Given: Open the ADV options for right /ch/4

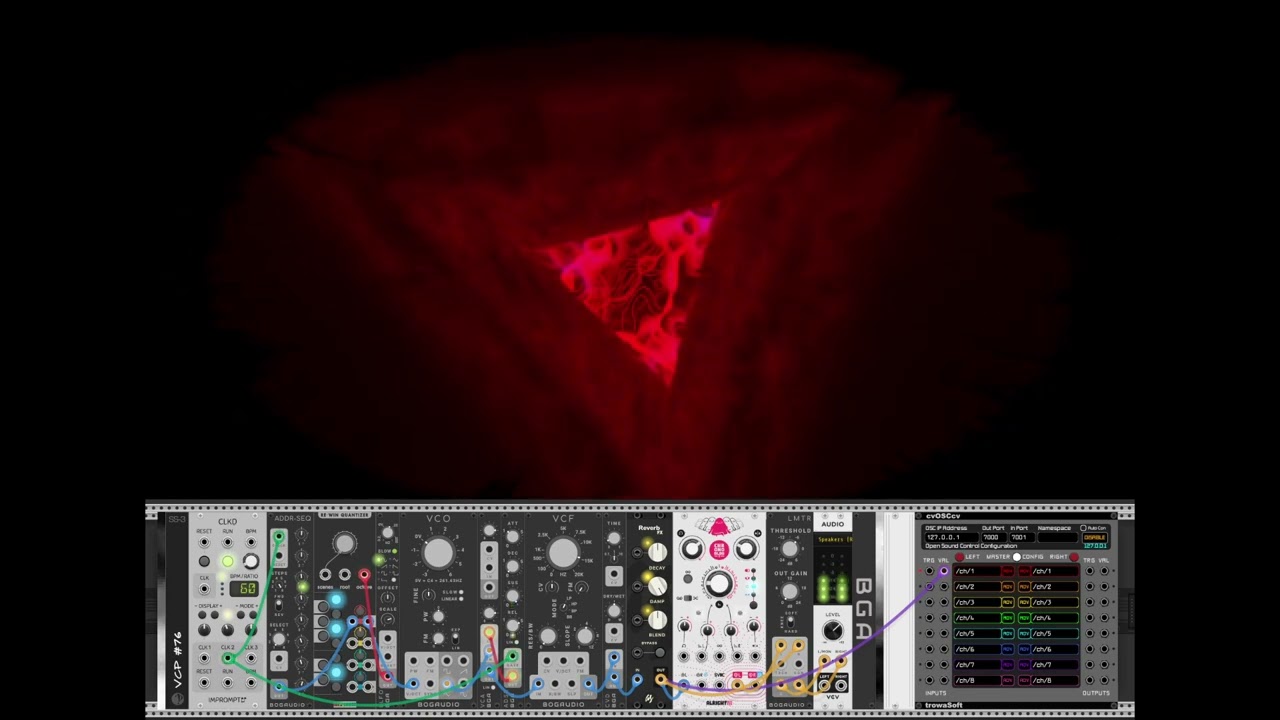Looking at the screenshot, I should [1024, 618].
